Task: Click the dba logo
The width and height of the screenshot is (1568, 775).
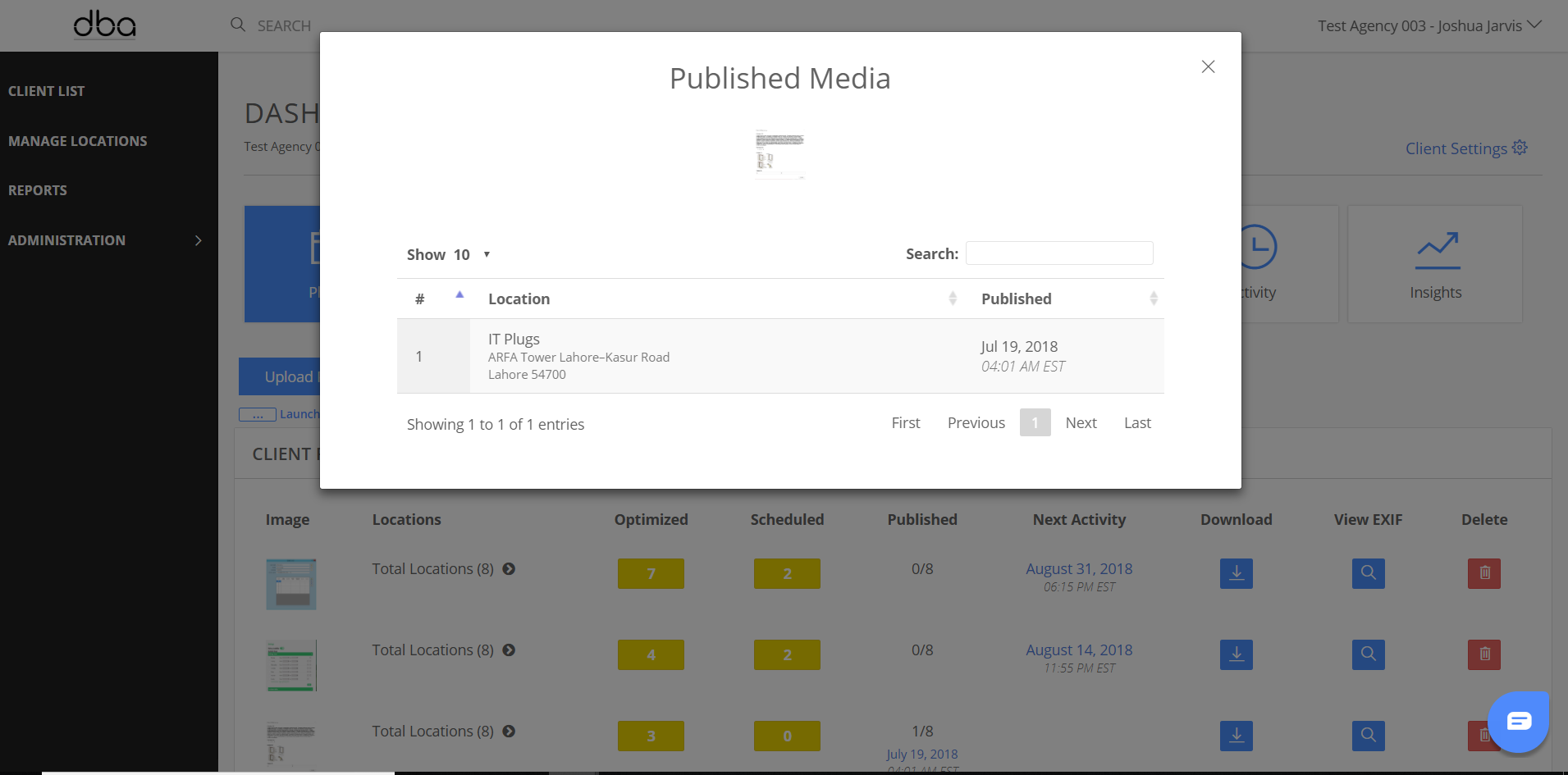Action: click(x=105, y=25)
